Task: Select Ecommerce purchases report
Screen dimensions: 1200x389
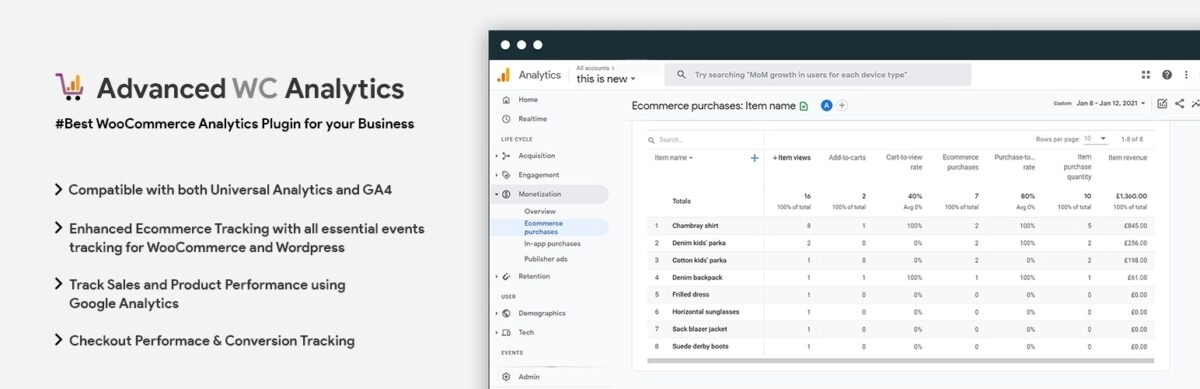Action: coord(543,228)
